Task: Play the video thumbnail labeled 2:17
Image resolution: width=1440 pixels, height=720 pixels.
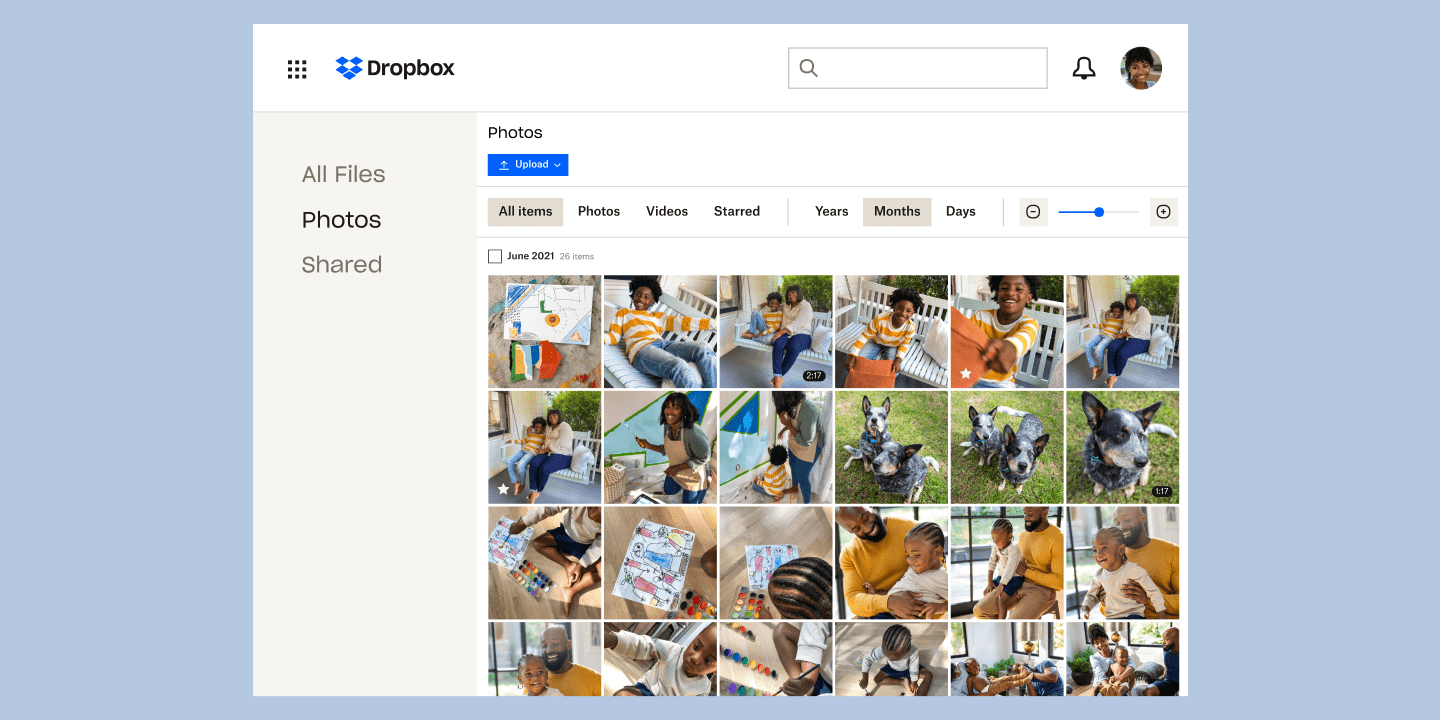Action: (775, 331)
